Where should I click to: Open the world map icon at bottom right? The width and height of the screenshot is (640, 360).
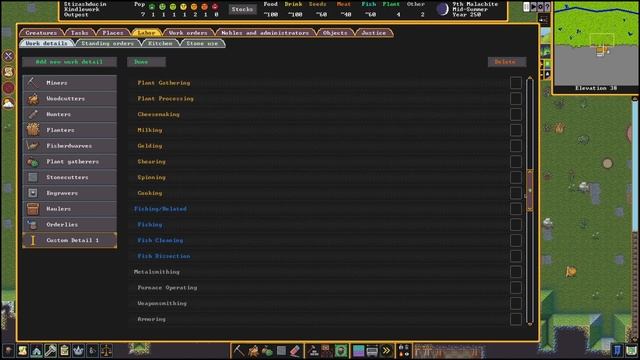(632, 351)
